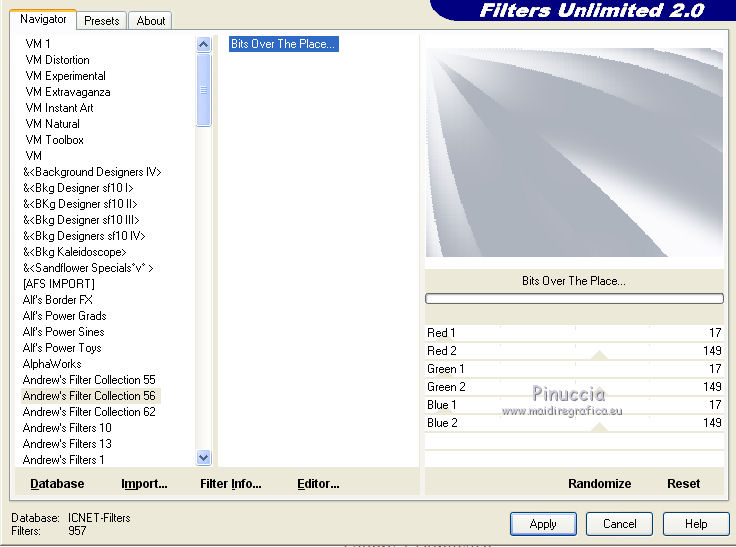
Task: Select the plain VM category
Action: click(33, 155)
